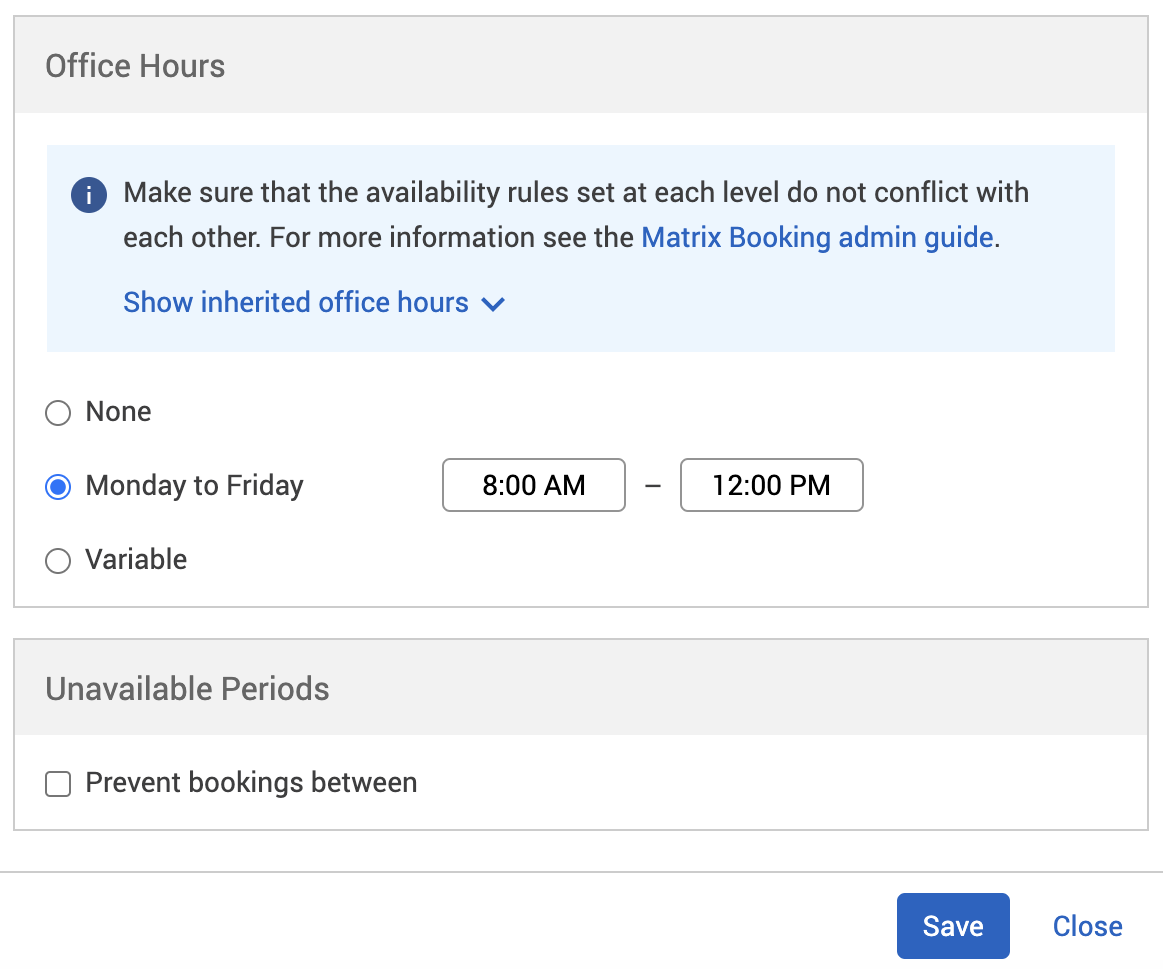Click the dash between the time fields
1163x969 pixels.
point(653,486)
